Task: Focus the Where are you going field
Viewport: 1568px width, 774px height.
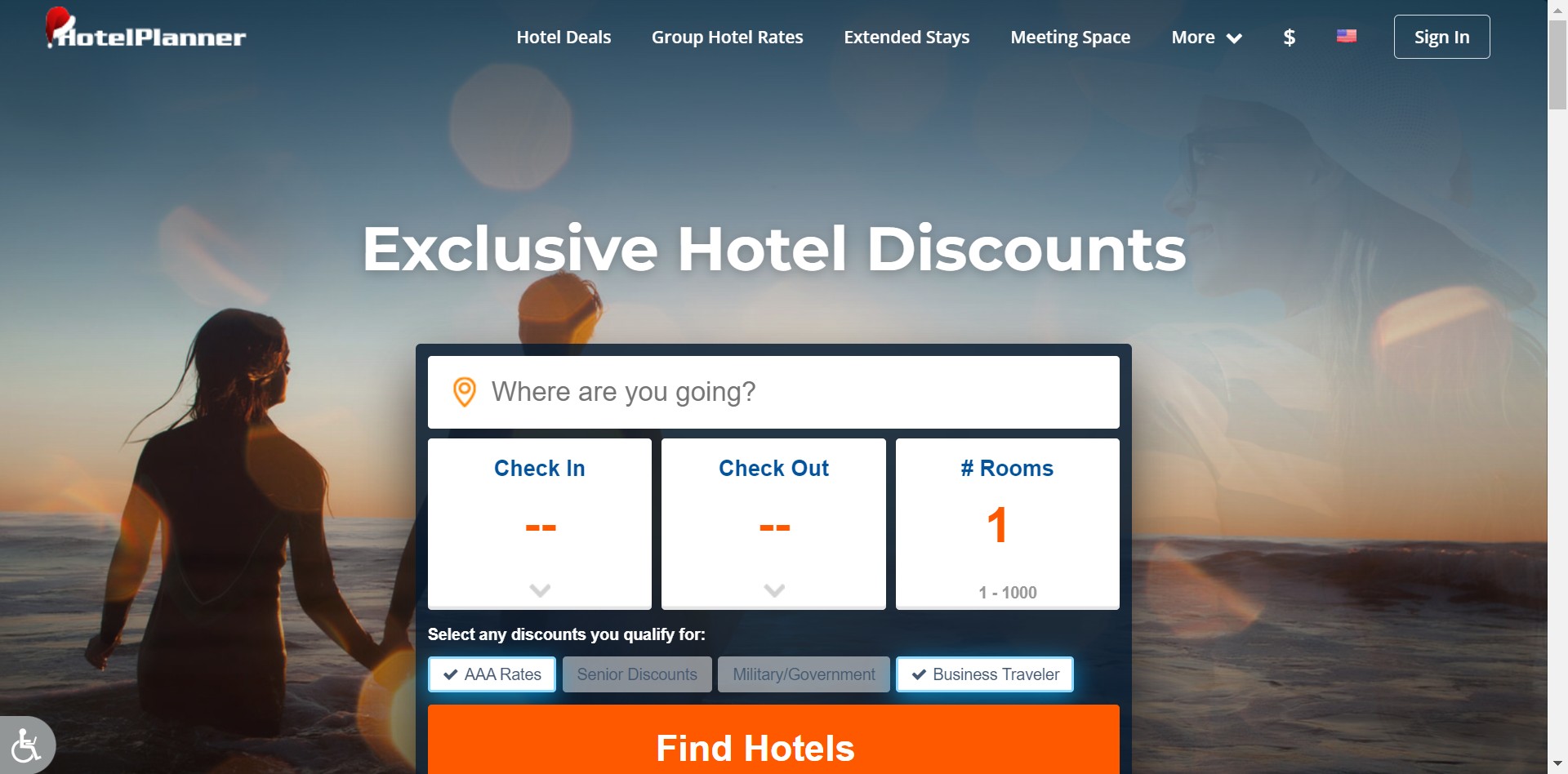Action: [x=773, y=392]
